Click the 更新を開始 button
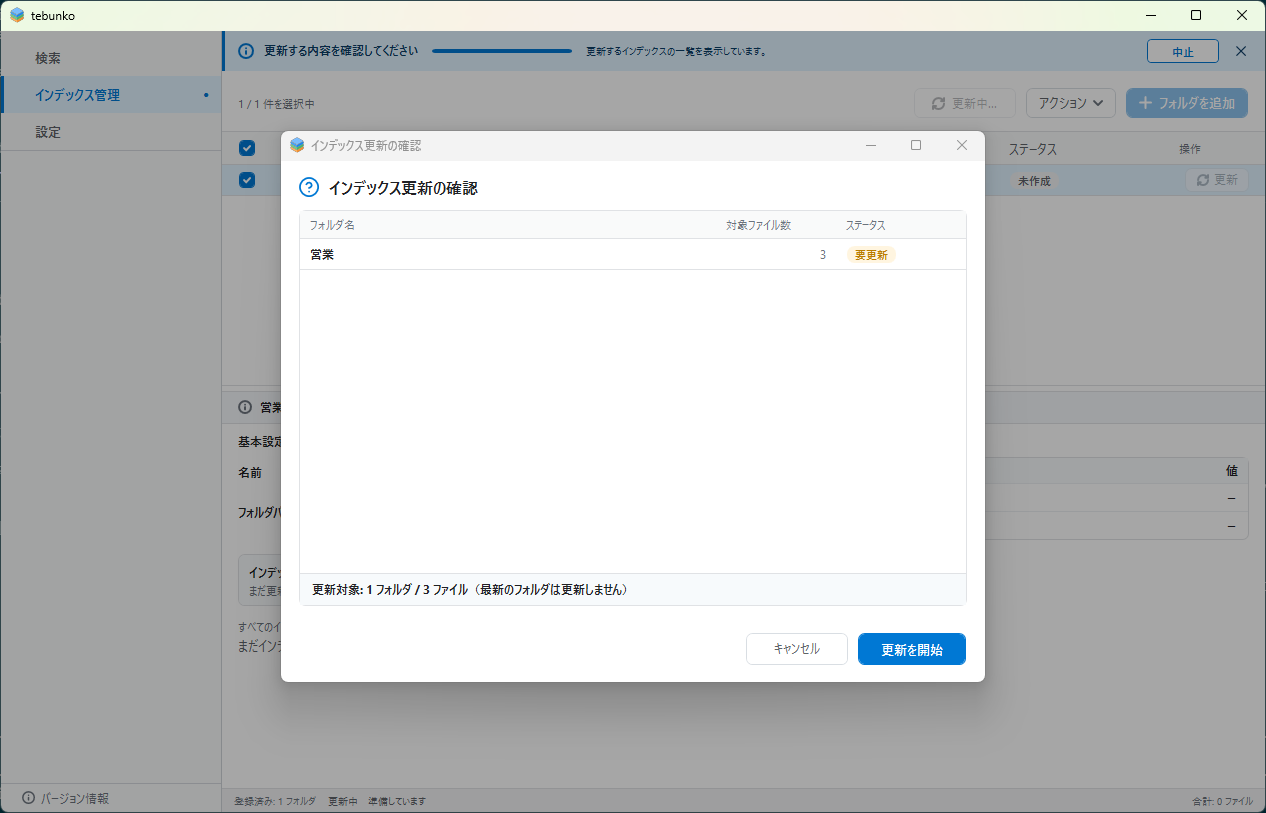Viewport: 1266px width, 813px height. 911,649
